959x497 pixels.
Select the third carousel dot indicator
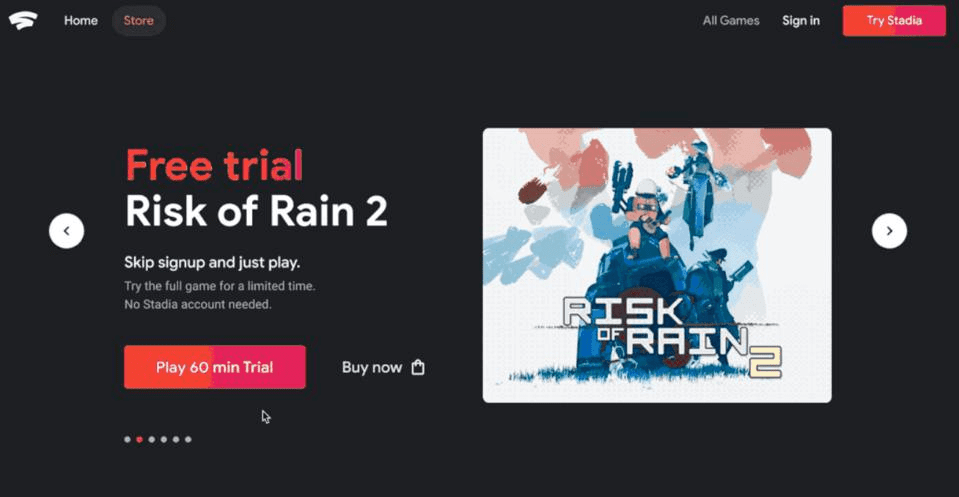[x=152, y=439]
